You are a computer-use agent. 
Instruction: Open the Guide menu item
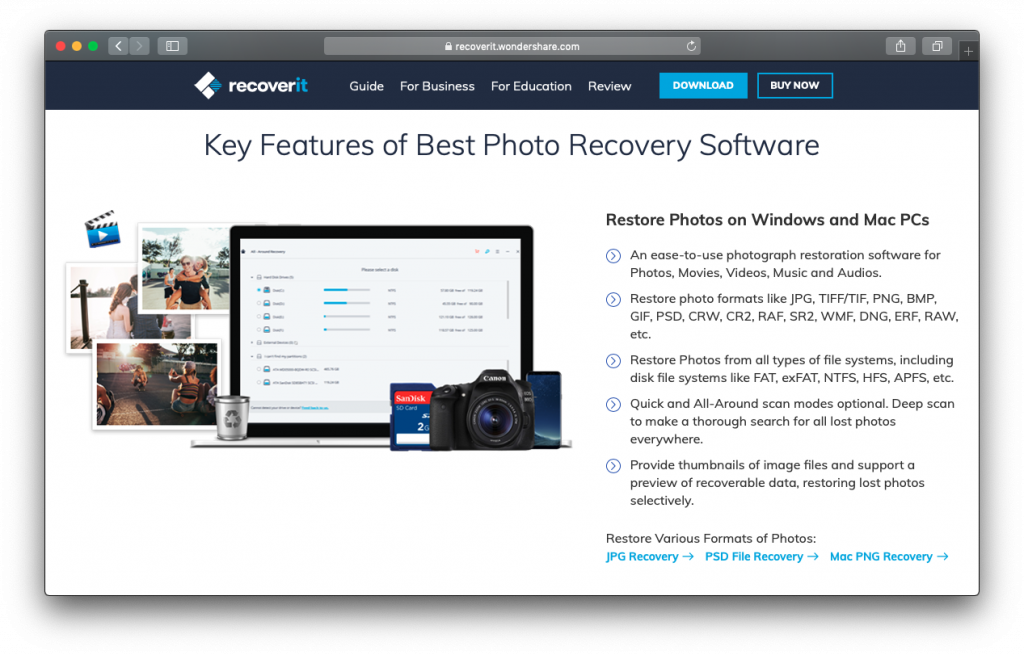[366, 86]
